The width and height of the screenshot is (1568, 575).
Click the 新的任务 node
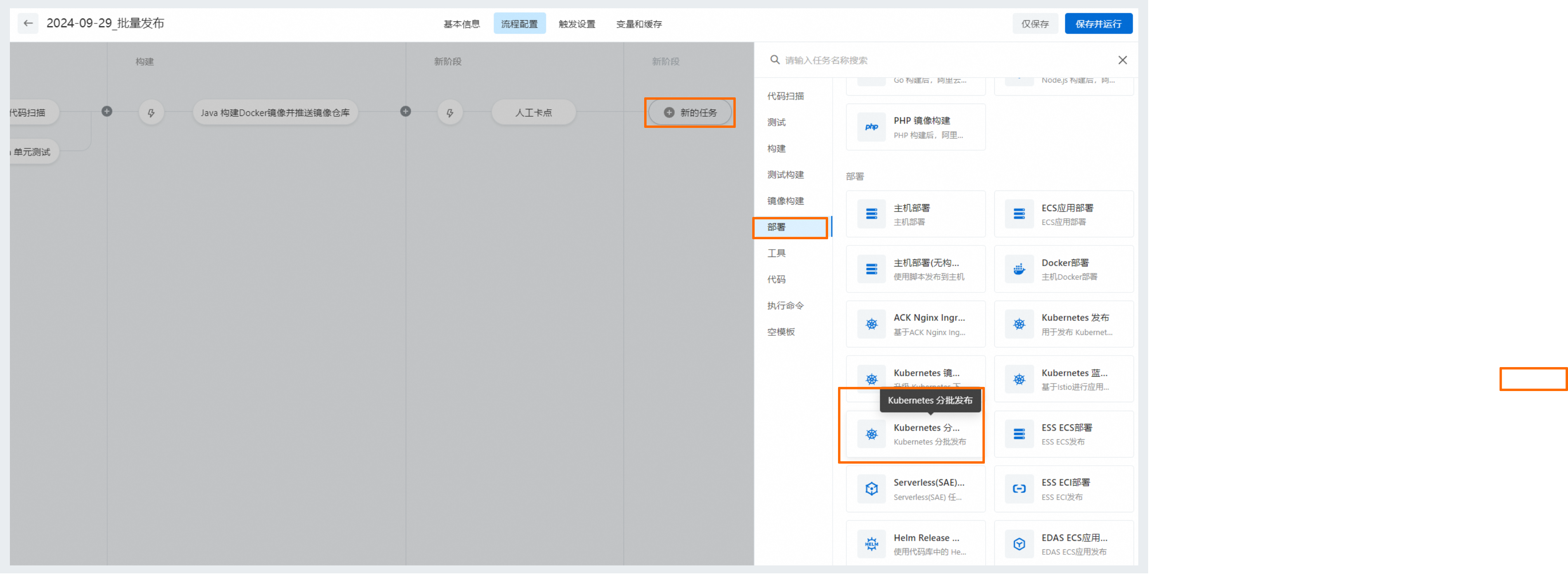click(690, 113)
